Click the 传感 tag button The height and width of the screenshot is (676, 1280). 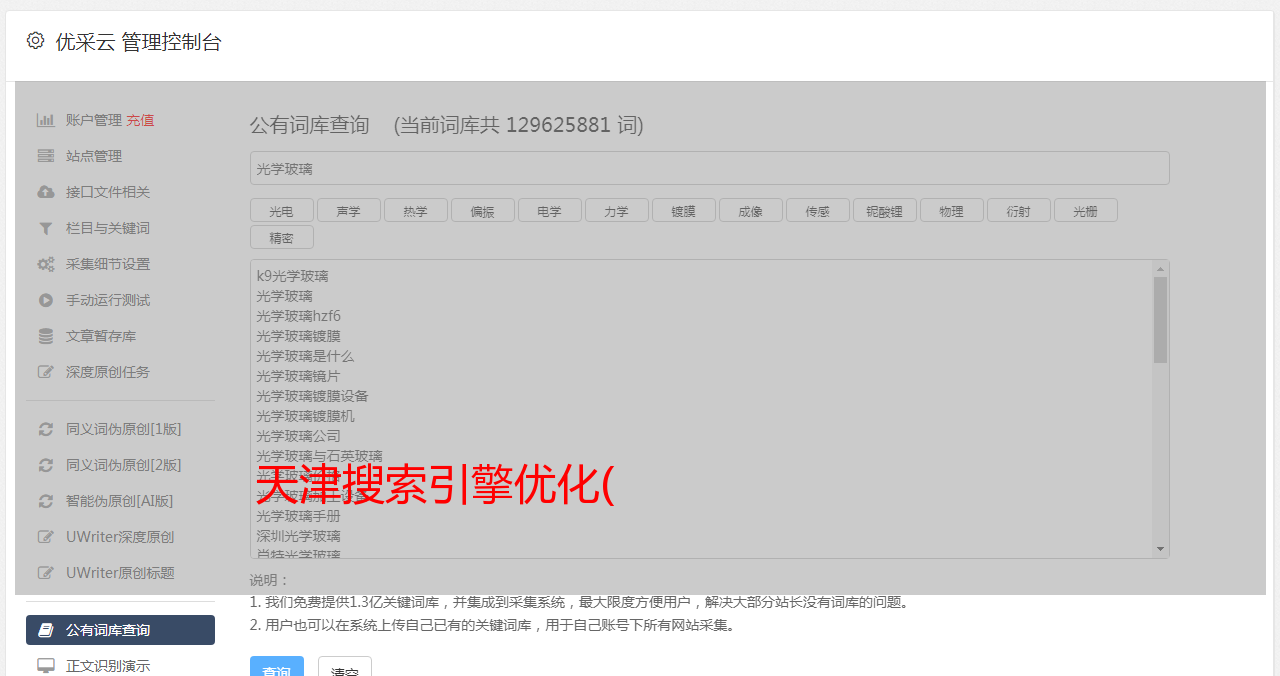pos(818,210)
